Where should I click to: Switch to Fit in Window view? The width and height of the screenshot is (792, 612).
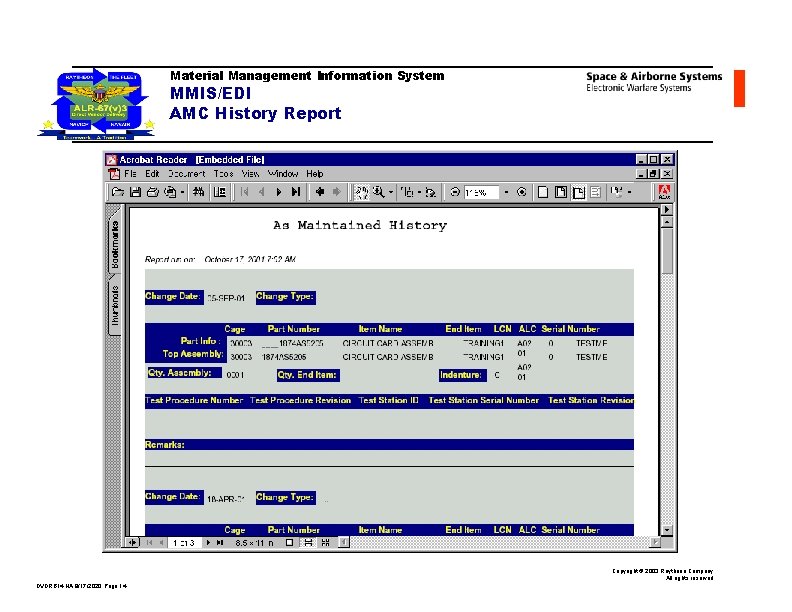point(561,192)
